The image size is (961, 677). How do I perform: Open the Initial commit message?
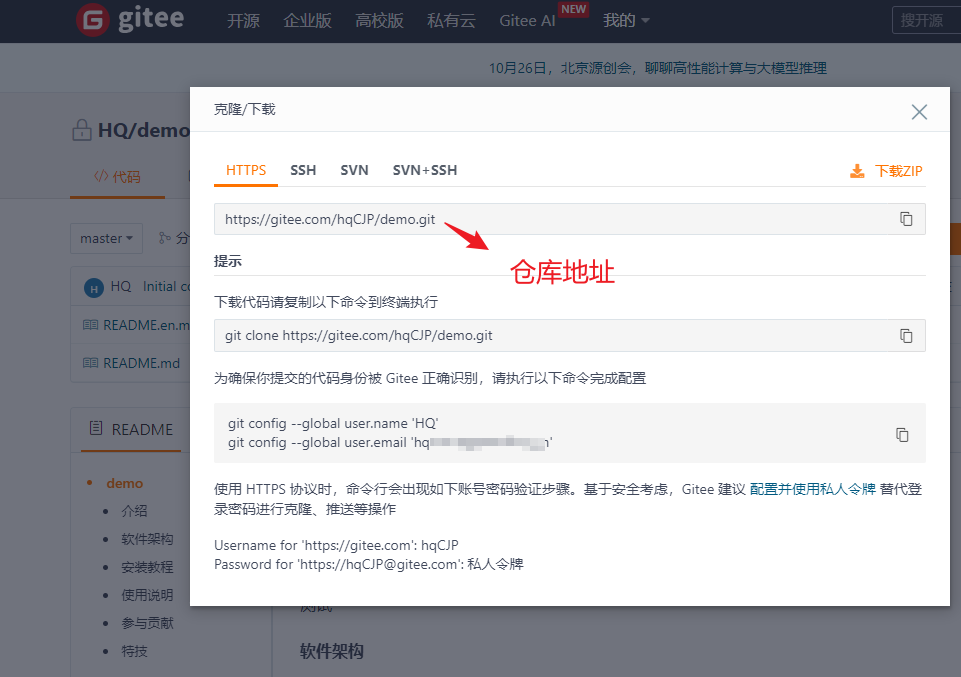coord(166,286)
